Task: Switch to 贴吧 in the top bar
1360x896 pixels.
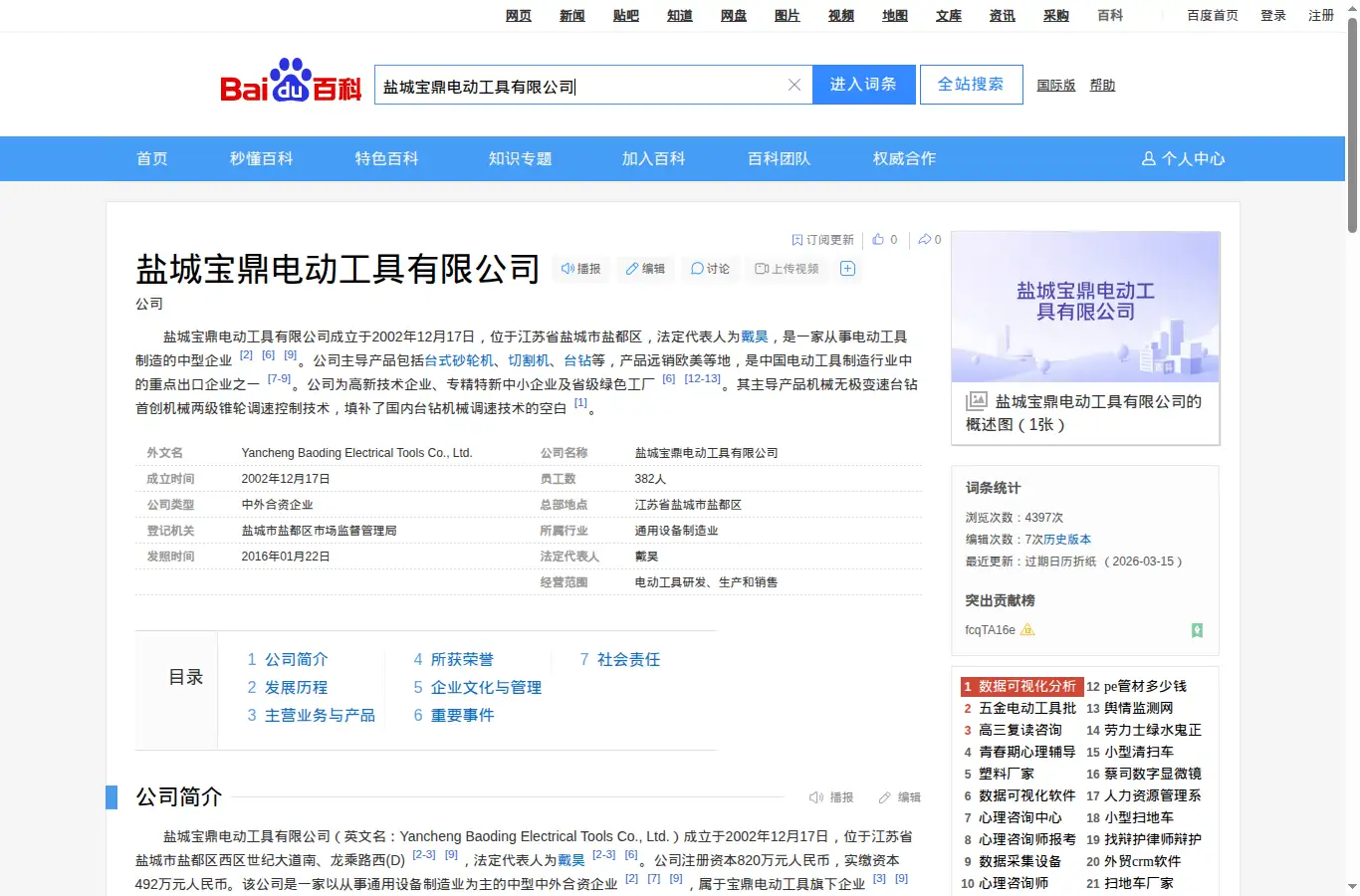Action: pos(626,16)
